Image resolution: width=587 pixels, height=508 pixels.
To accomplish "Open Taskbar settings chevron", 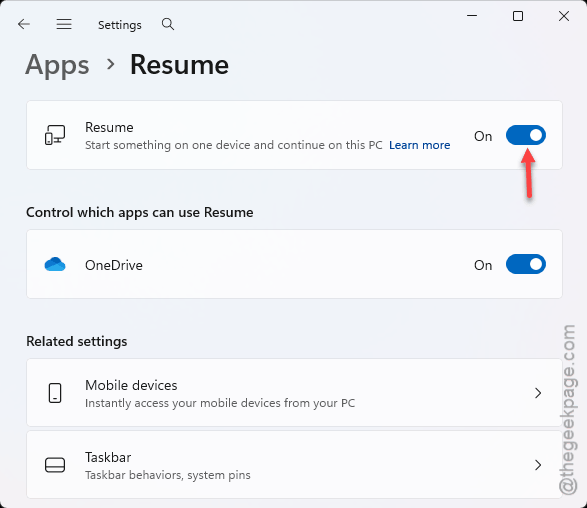I will 538,465.
